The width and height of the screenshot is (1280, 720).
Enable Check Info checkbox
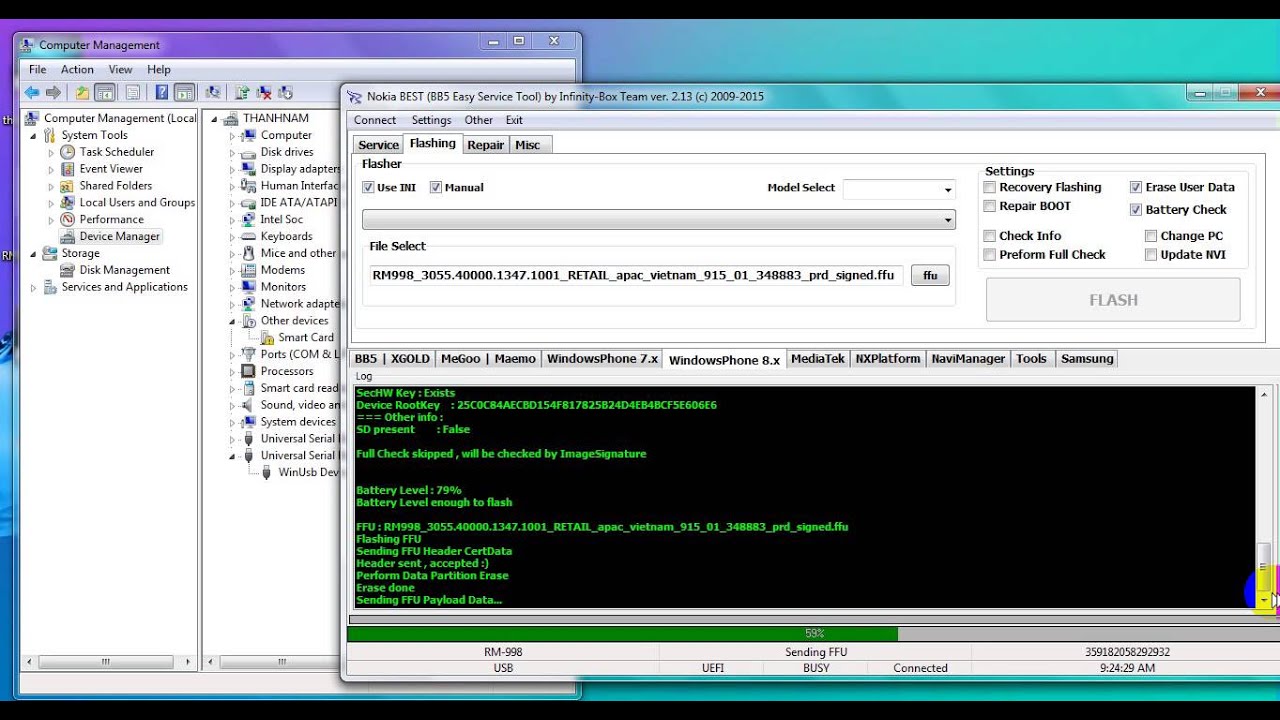click(x=990, y=236)
